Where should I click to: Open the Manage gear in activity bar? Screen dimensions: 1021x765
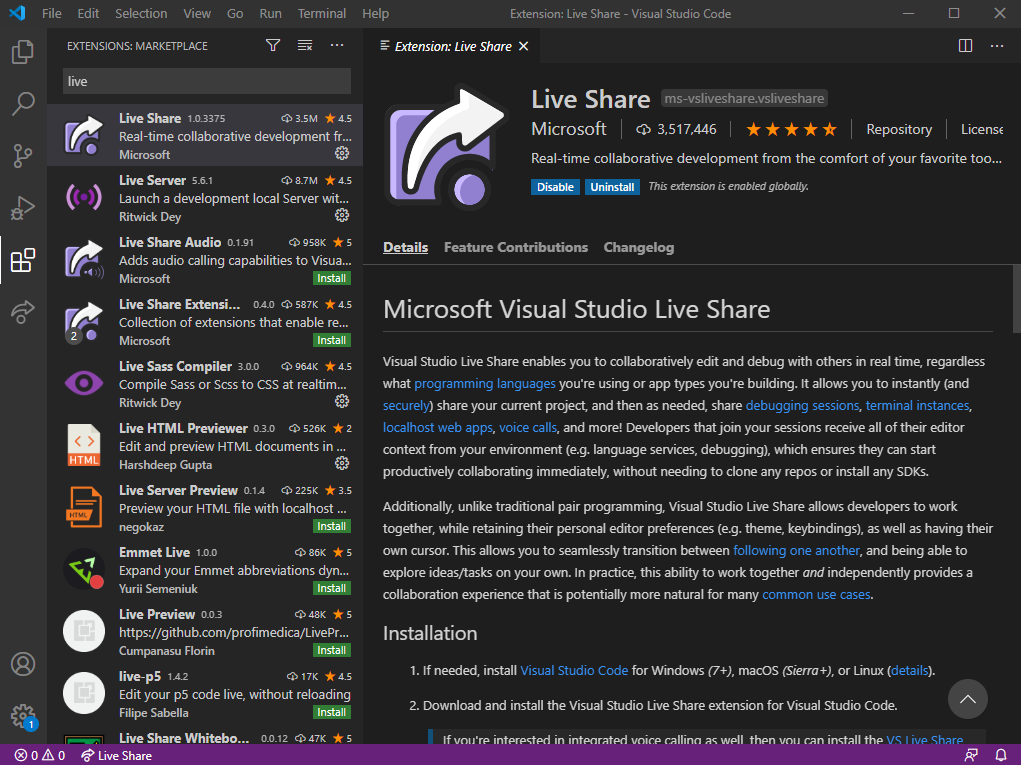(23, 716)
